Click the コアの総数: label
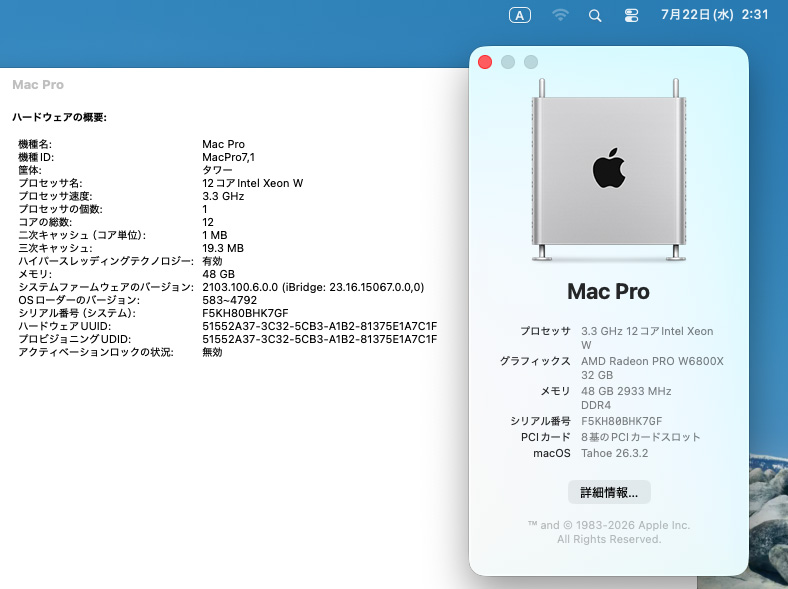 tap(45, 223)
